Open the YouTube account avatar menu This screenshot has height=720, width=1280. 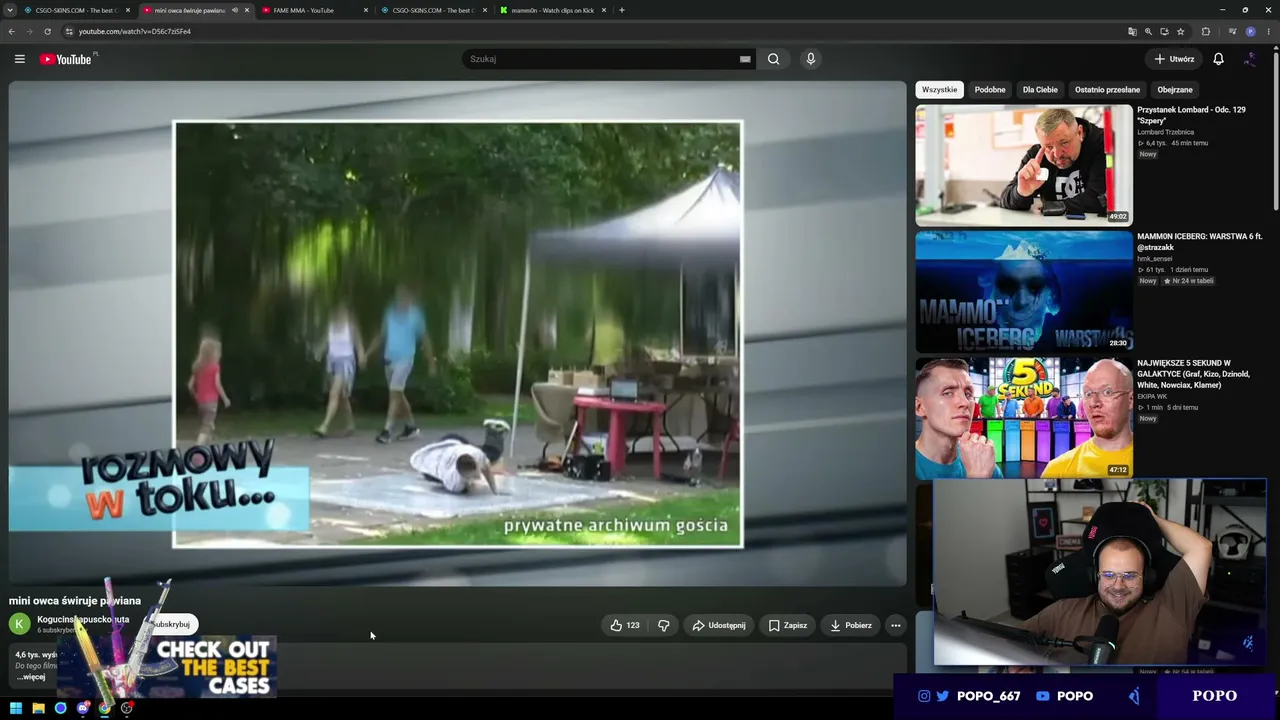[x=1250, y=59]
